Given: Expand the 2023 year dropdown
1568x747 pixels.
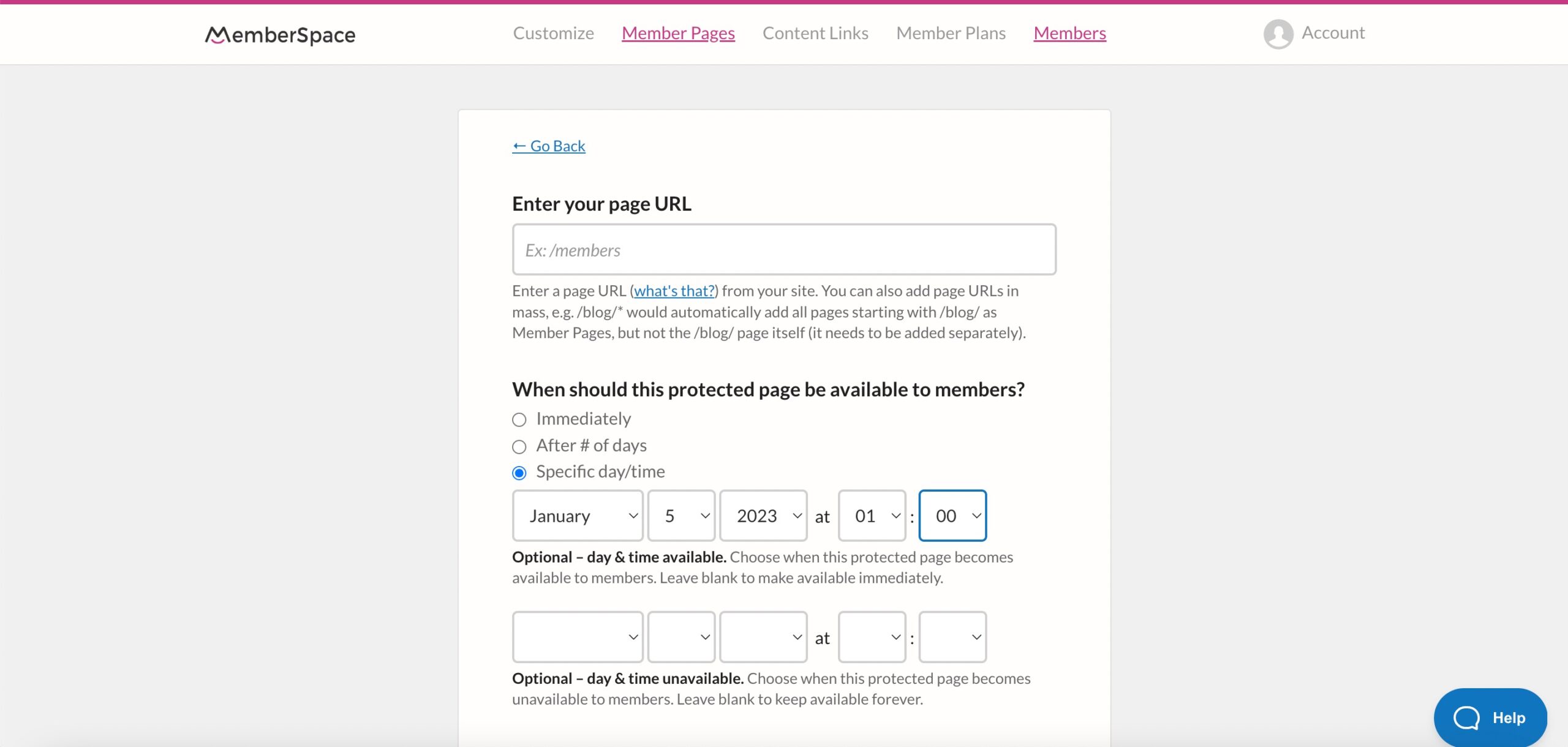Looking at the screenshot, I should (x=763, y=515).
